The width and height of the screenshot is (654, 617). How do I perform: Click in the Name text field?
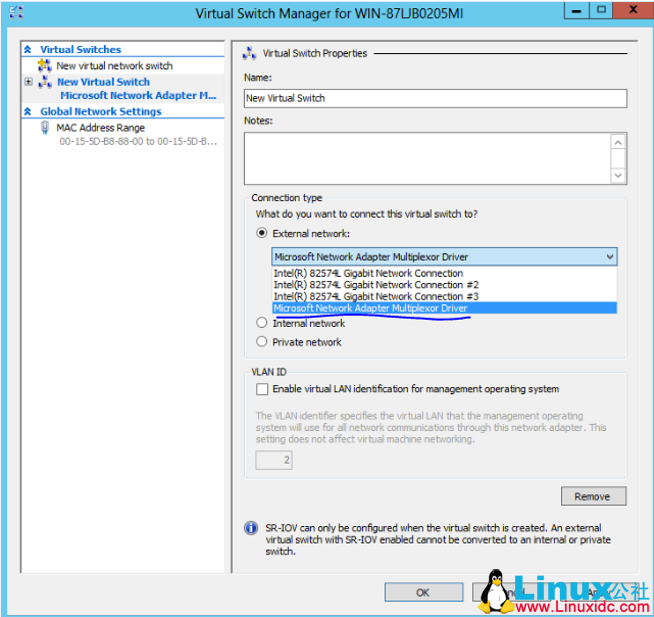coord(435,98)
